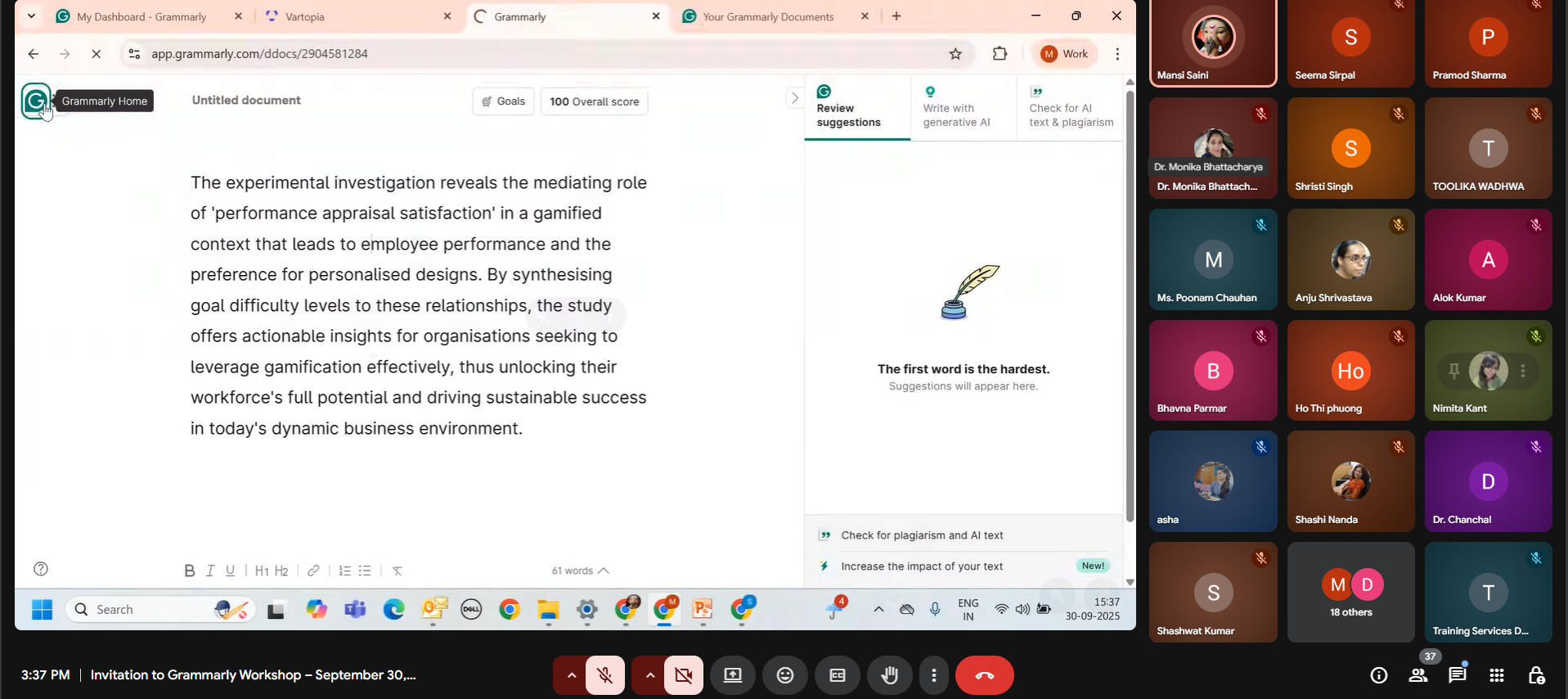This screenshot has height=699, width=1568.
Task: Open Check for AI text & plagiarism tab
Action: 1071,108
